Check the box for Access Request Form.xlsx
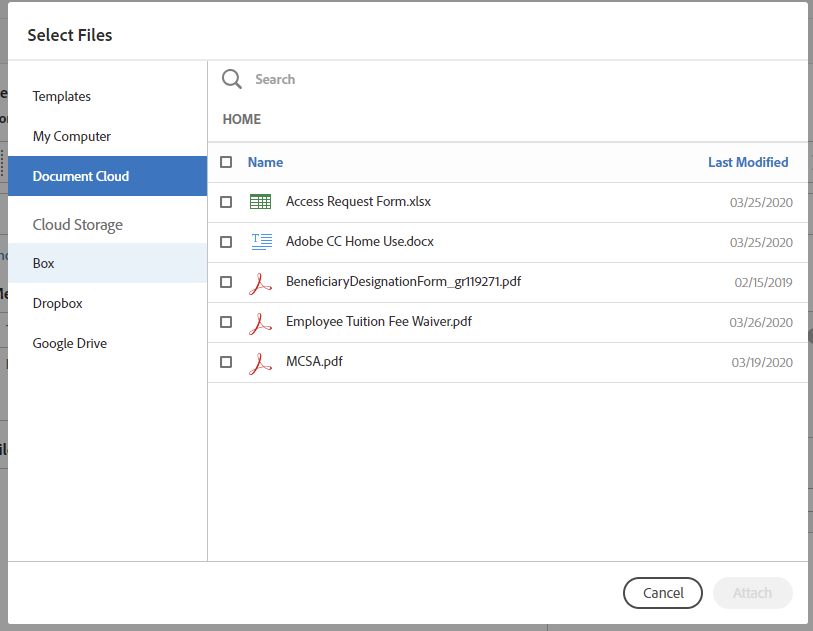This screenshot has width=813, height=631. [226, 202]
